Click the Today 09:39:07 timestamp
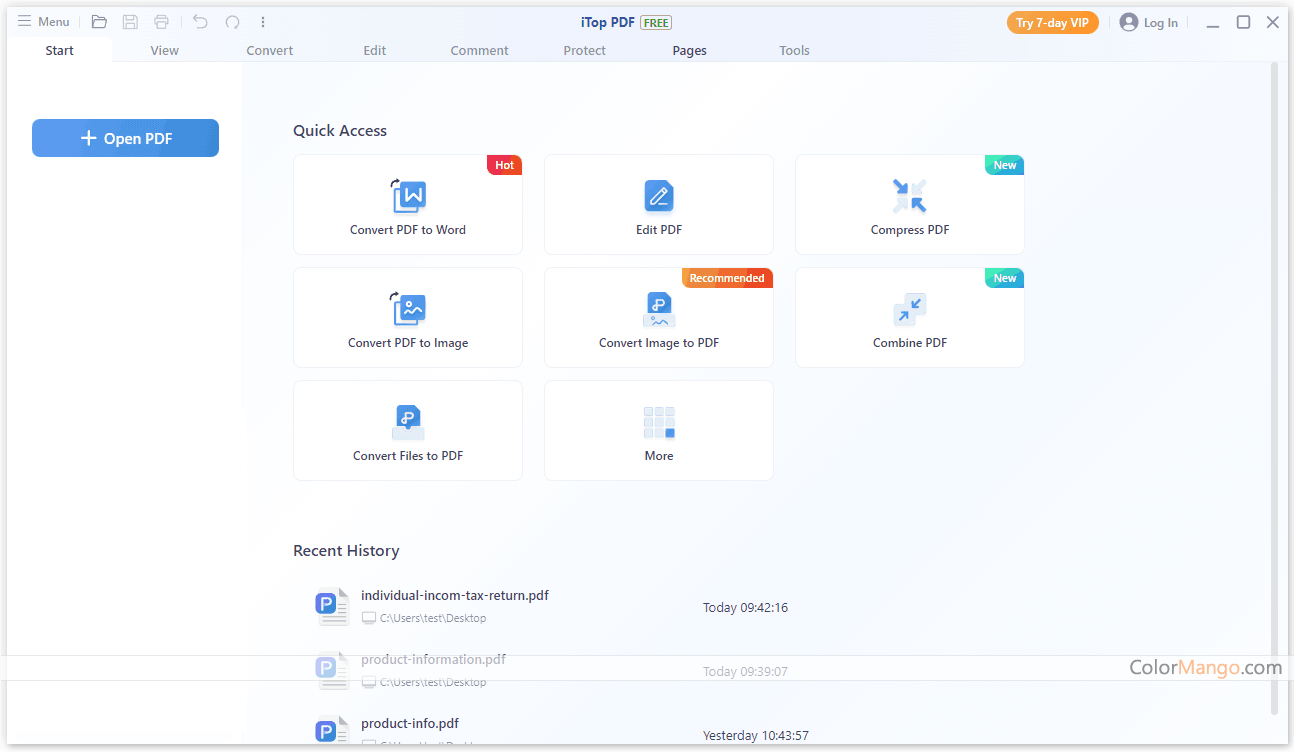The image size is (1294, 752). (x=745, y=671)
